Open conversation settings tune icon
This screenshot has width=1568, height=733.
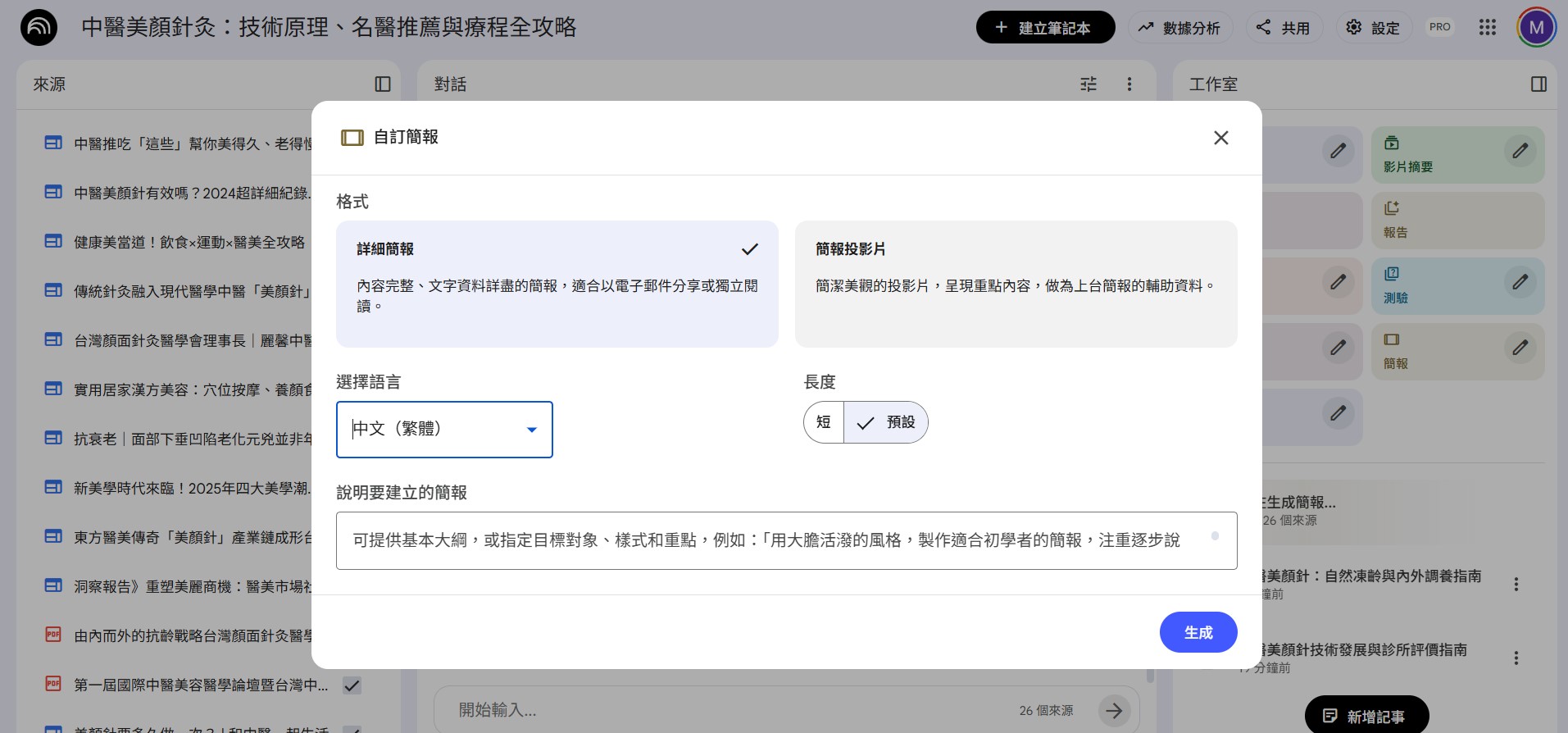(x=1088, y=84)
